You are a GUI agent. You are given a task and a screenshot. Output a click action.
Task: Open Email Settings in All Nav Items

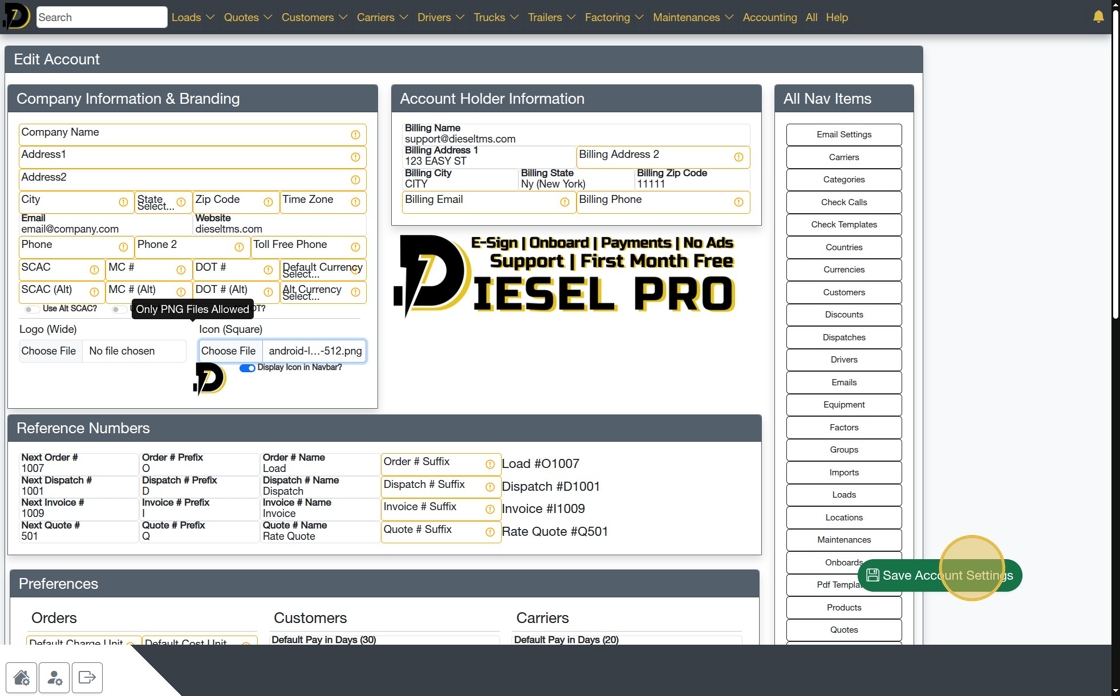point(844,134)
